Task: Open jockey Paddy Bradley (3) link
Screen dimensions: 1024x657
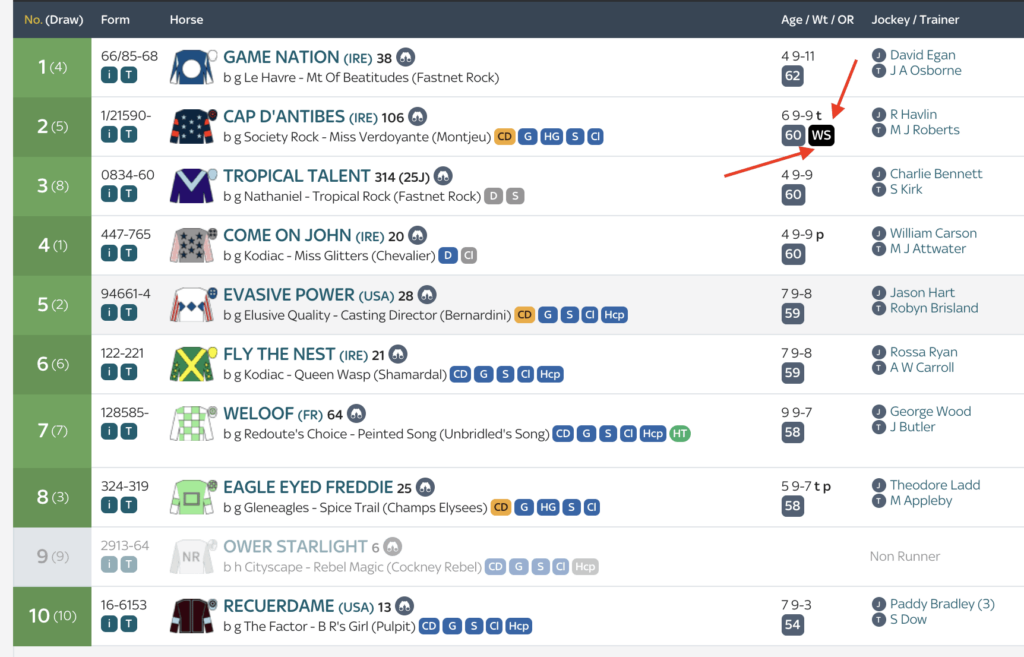Action: 942,604
